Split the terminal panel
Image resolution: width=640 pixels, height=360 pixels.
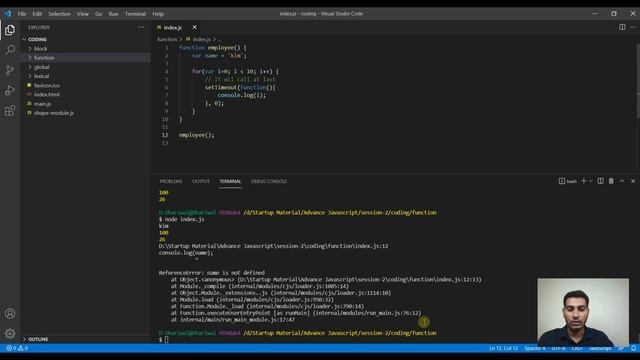pyautogui.click(x=600, y=181)
